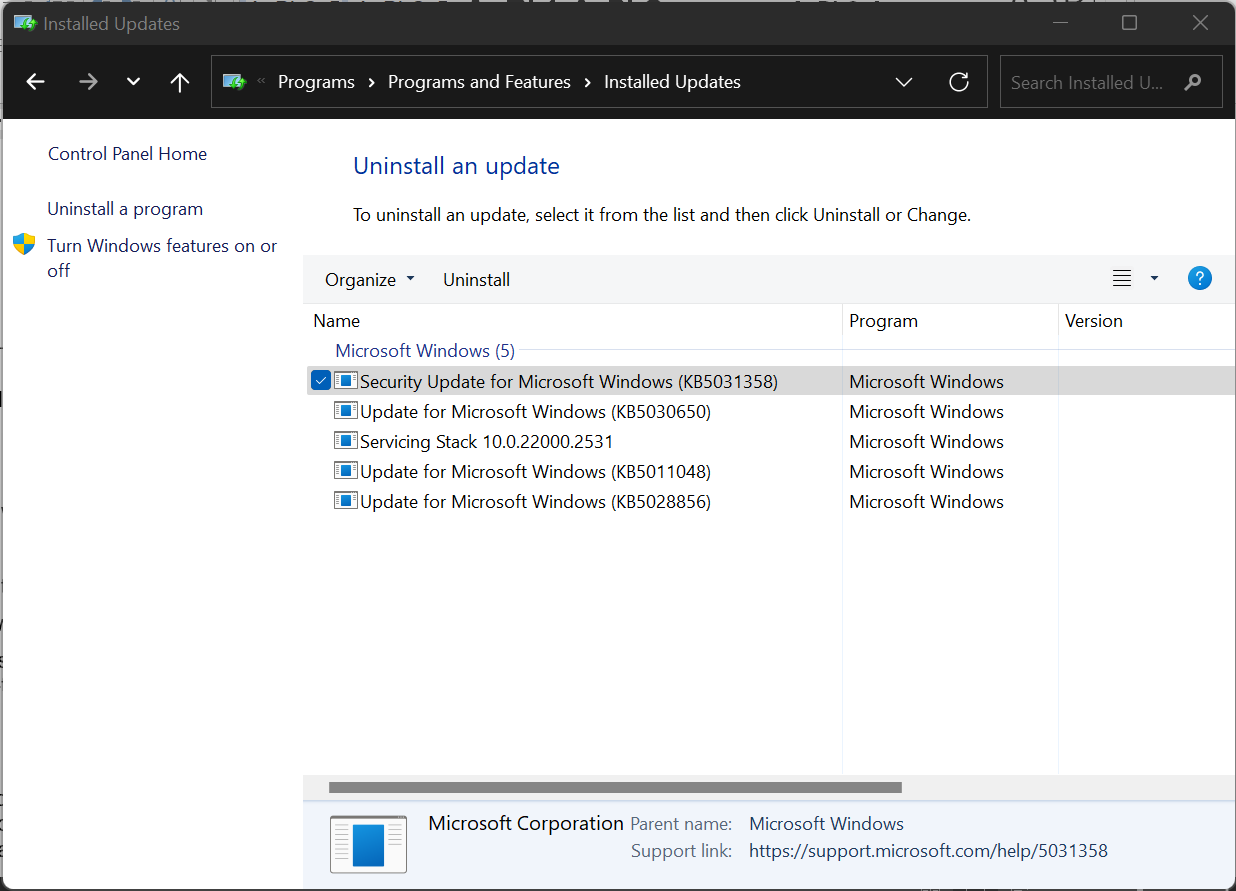Select Installed Updates breadcrumb
1236x891 pixels.
pos(672,82)
